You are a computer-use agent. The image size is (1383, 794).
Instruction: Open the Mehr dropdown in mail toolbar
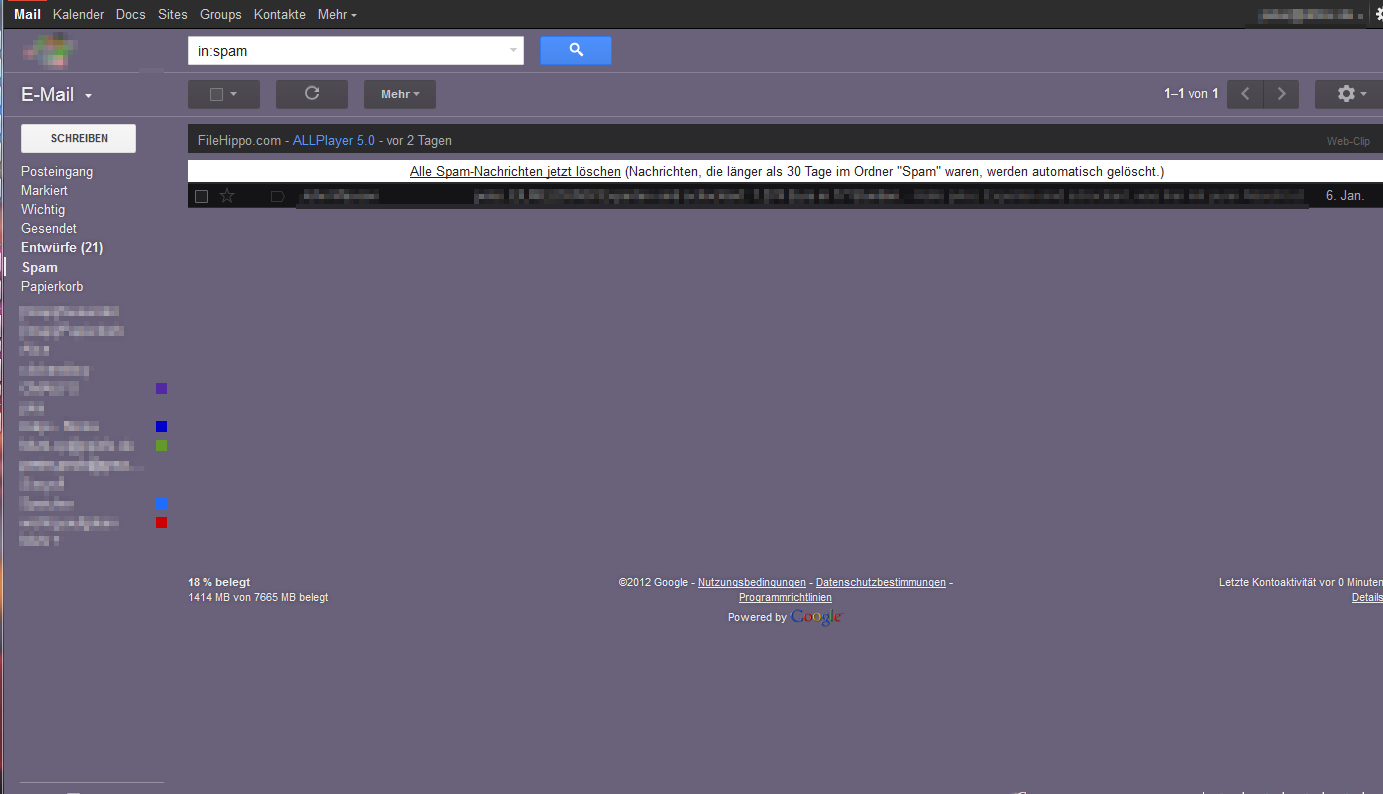[399, 94]
